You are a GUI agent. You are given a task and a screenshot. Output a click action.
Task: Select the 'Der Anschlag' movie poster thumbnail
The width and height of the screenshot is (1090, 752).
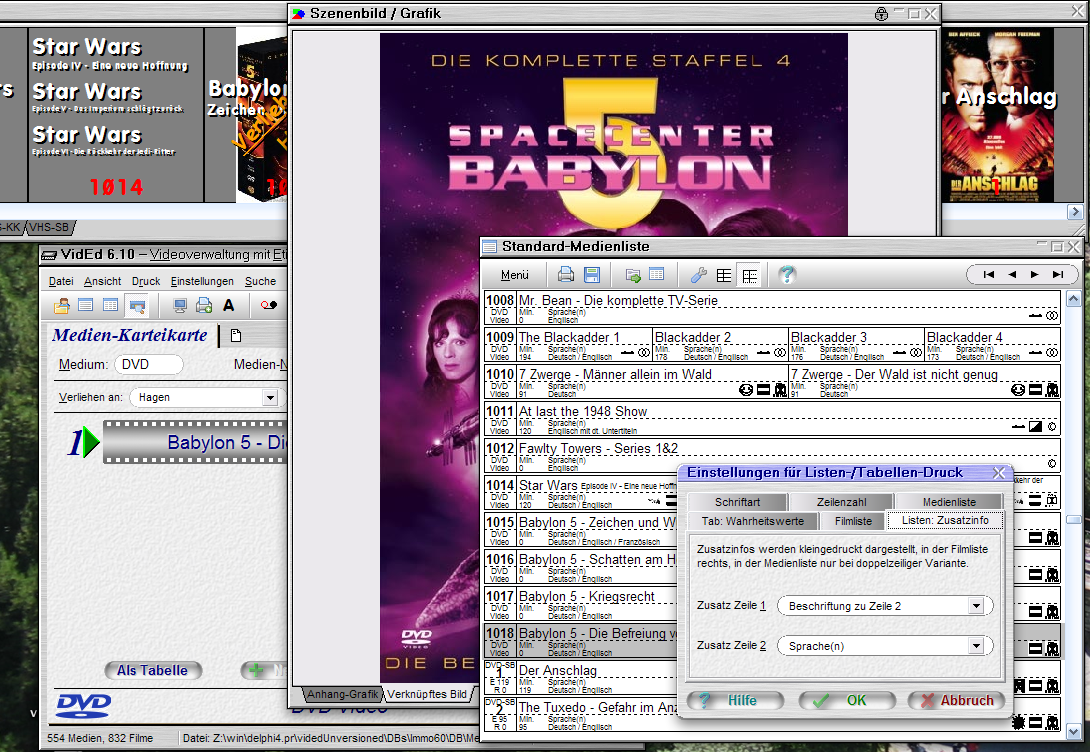pyautogui.click(x=997, y=115)
